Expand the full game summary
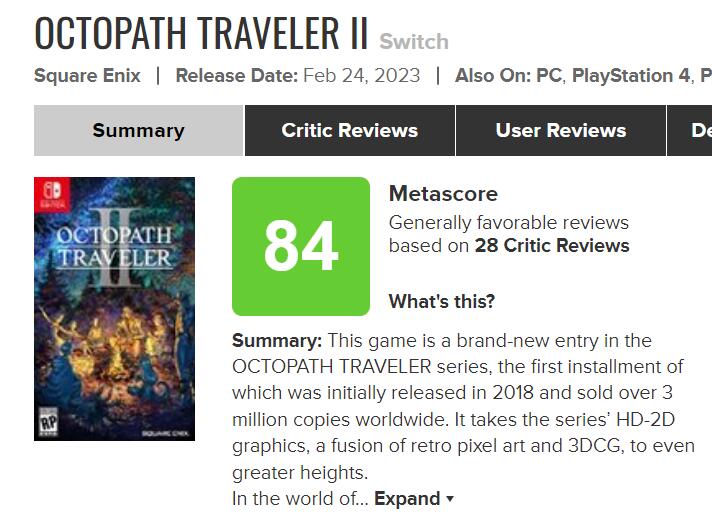Screen dimensions: 712x523 pyautogui.click(x=407, y=498)
